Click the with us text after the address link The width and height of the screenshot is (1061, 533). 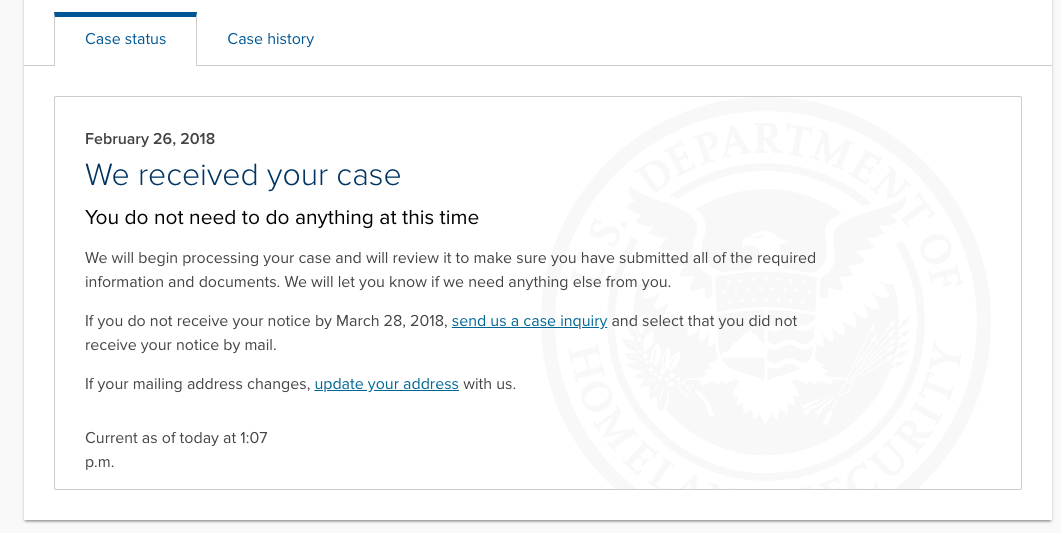(x=489, y=384)
